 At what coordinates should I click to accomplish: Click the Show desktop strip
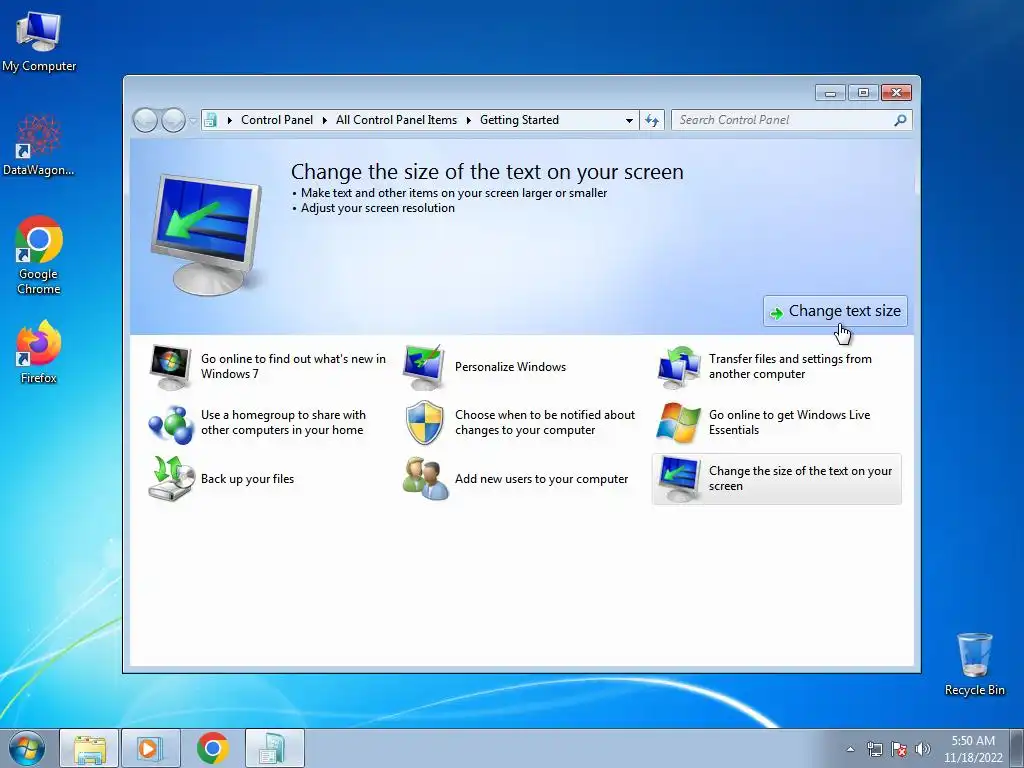(1017, 748)
